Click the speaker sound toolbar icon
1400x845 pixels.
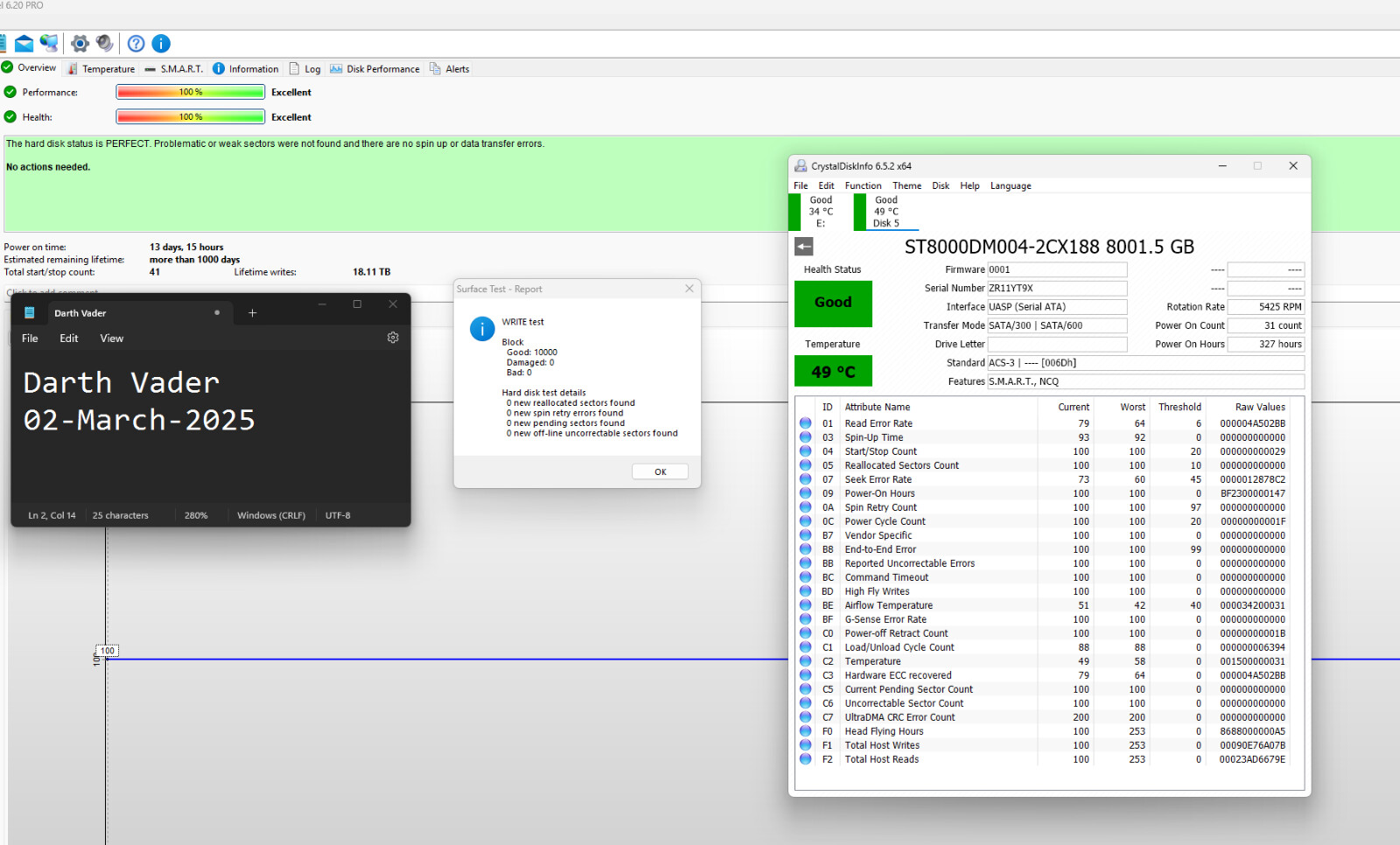coord(104,44)
